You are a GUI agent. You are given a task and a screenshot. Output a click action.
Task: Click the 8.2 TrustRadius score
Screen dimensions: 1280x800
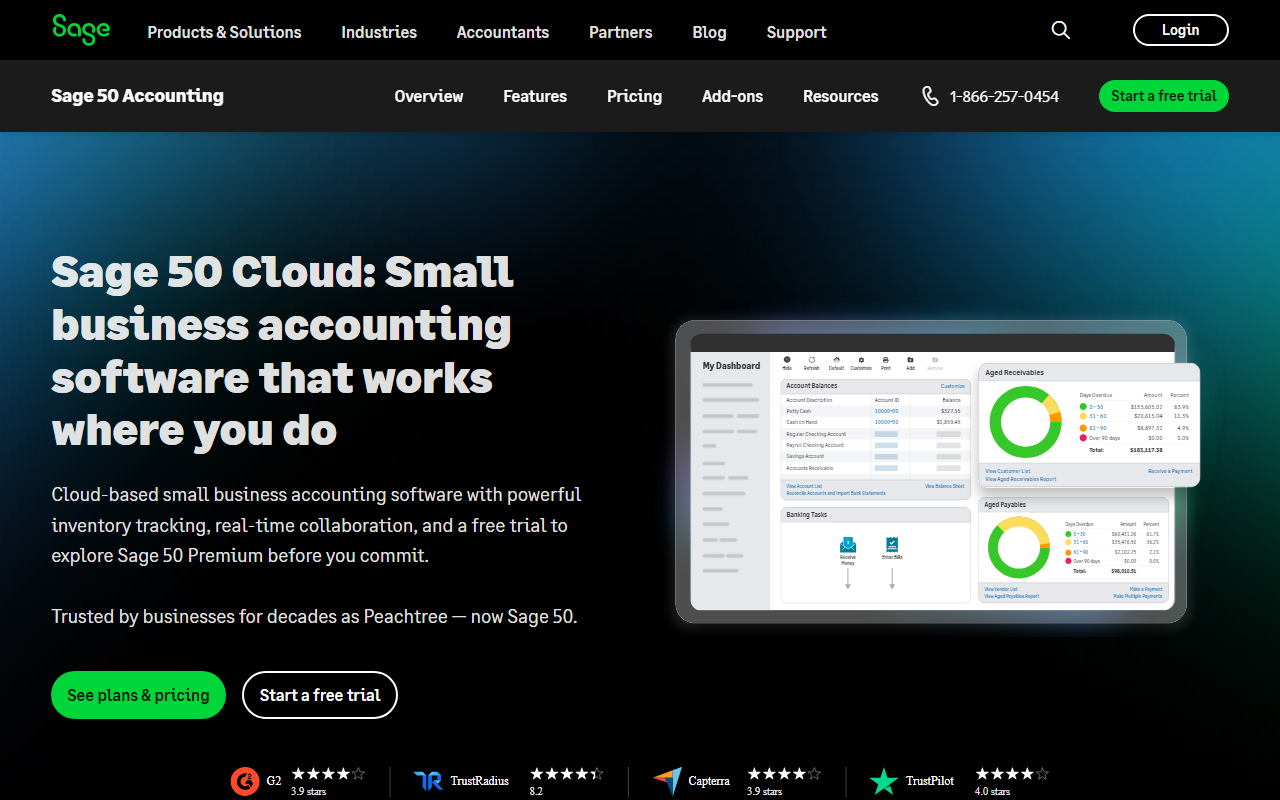[536, 791]
